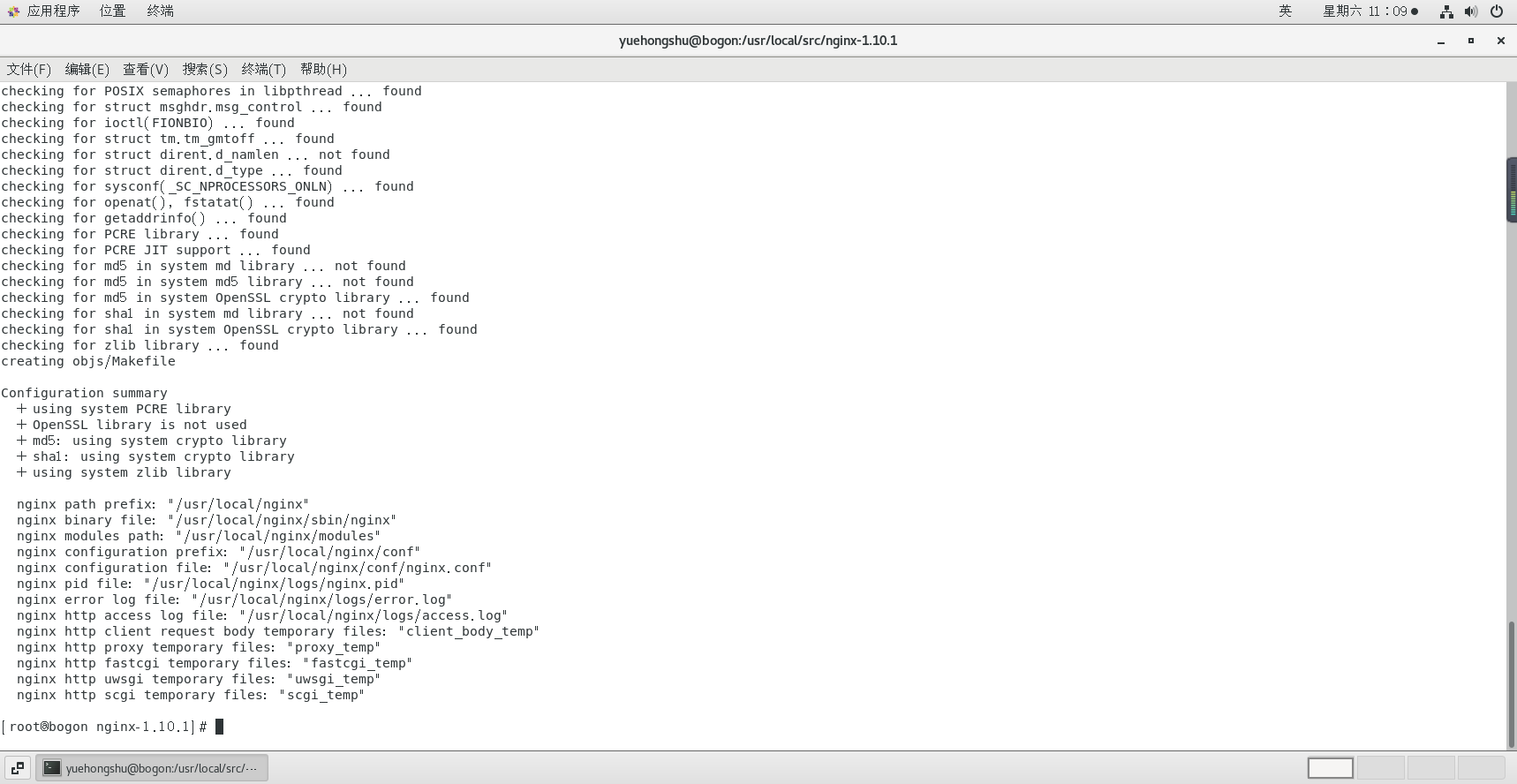Click the network connection icon
The width and height of the screenshot is (1517, 784).
pos(1446,11)
